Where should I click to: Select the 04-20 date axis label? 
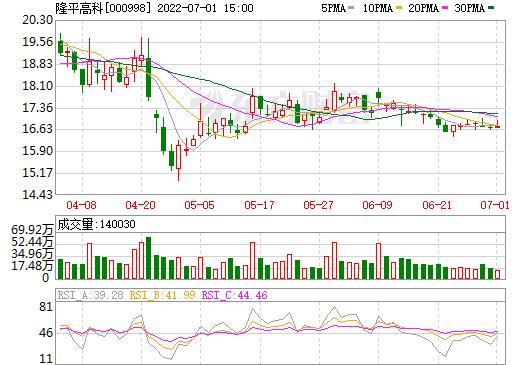[x=140, y=205]
